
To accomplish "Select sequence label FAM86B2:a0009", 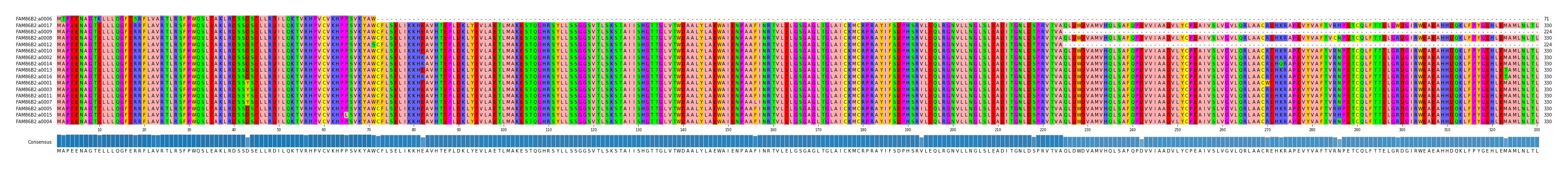I will coord(34,32).
